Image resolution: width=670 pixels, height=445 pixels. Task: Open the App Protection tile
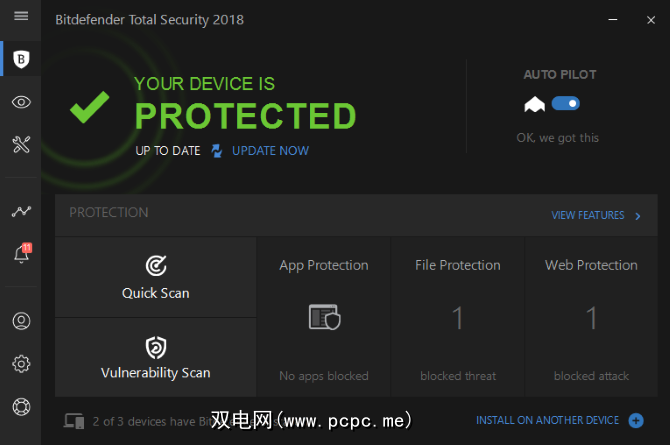324,317
